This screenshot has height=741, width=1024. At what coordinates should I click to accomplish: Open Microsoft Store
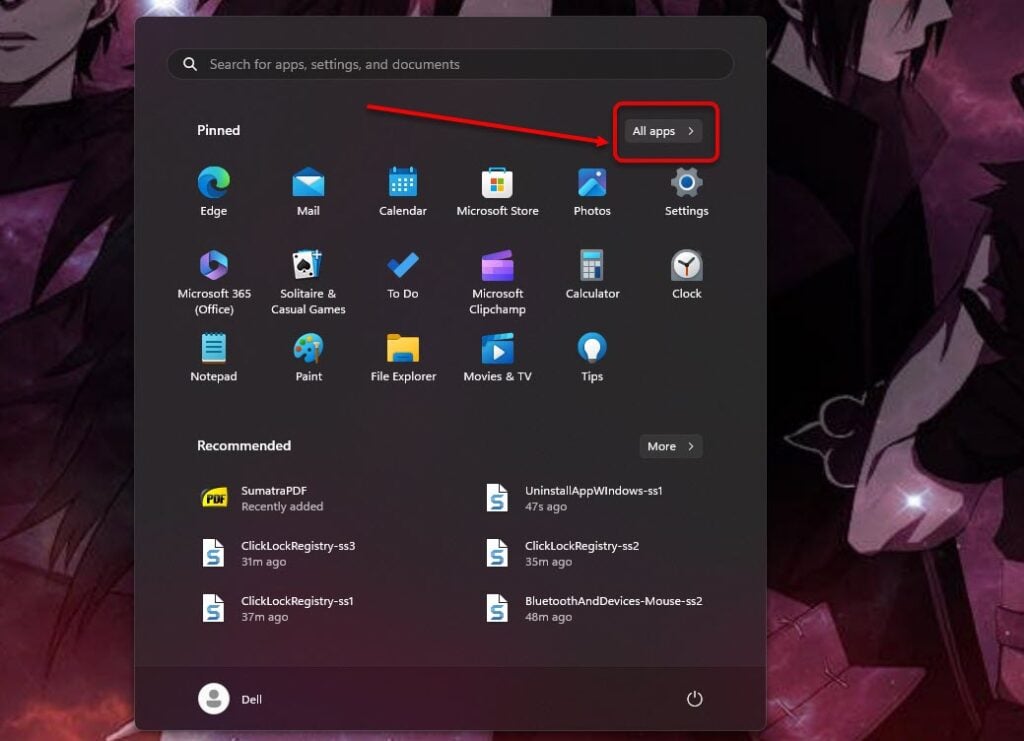(497, 191)
